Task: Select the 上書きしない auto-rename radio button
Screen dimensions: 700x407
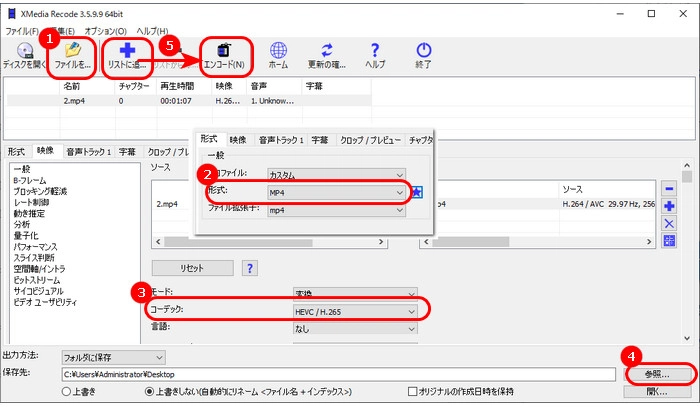Action: pos(151,392)
